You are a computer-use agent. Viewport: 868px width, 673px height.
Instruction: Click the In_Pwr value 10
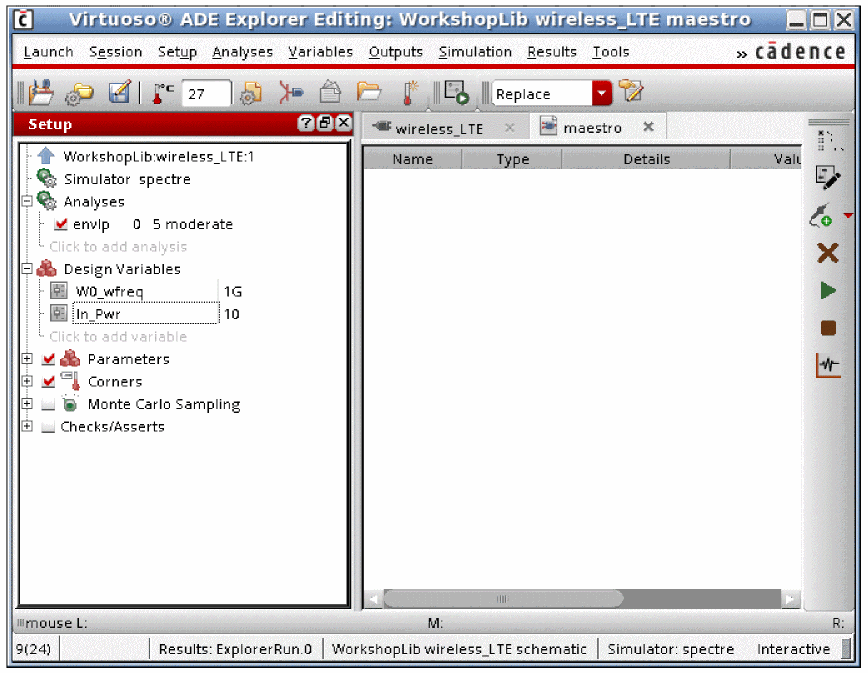click(231, 314)
